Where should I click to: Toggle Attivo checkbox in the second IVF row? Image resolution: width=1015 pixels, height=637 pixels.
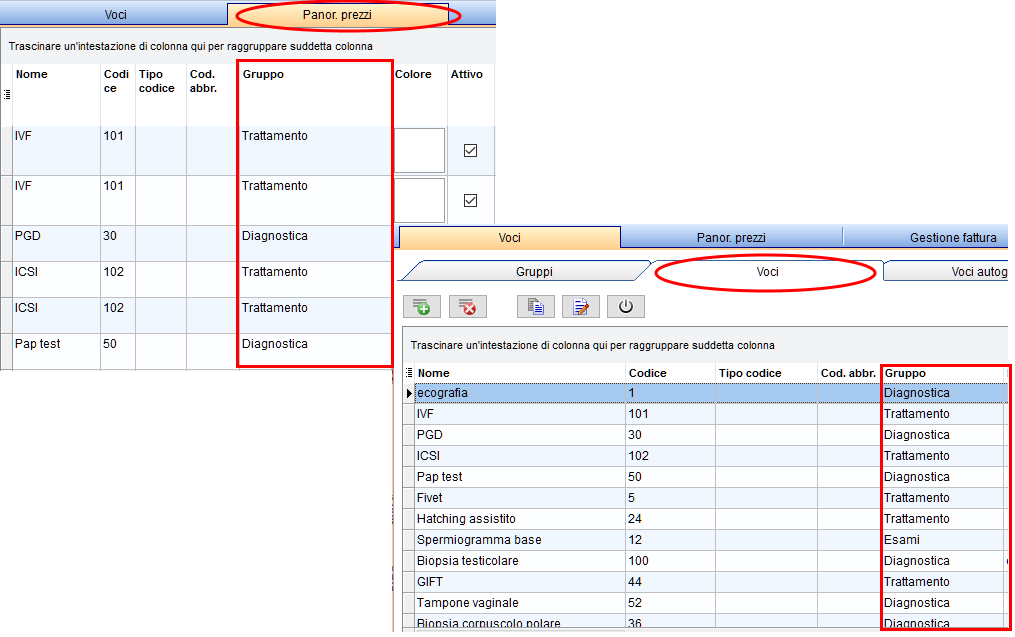click(x=471, y=200)
